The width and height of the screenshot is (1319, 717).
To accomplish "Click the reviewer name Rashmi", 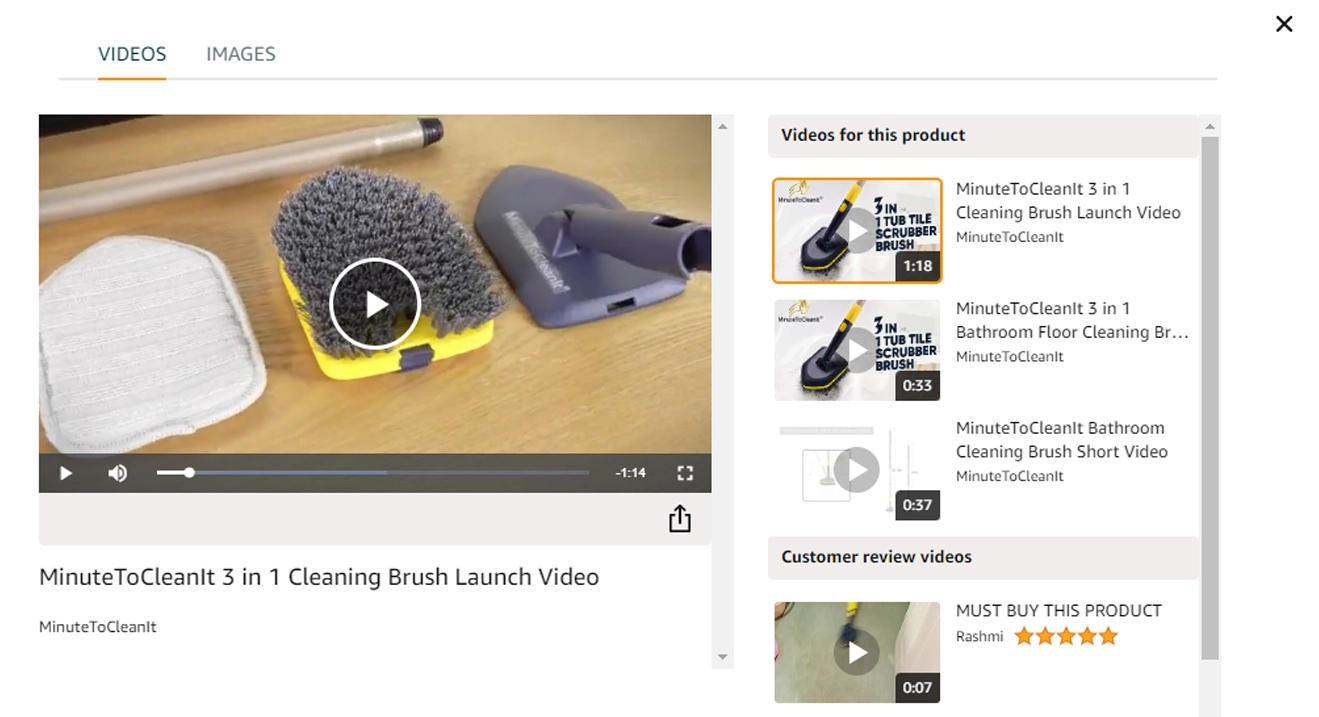I will coord(980,636).
